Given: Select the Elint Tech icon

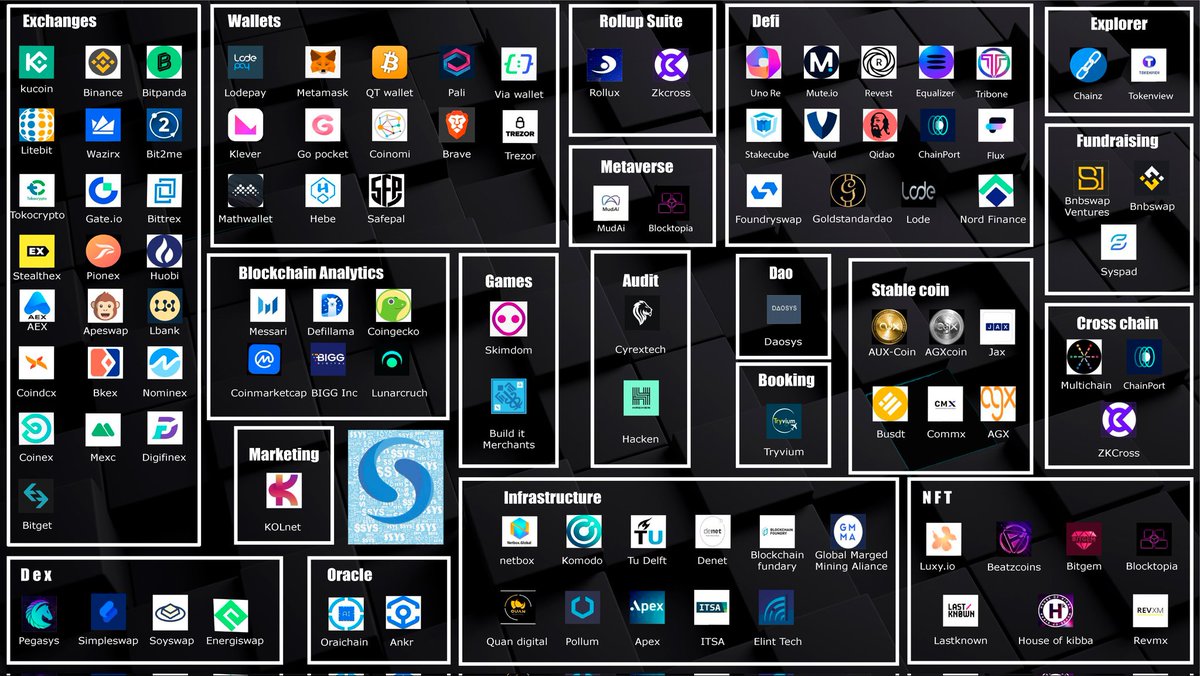Looking at the screenshot, I should pos(776,607).
